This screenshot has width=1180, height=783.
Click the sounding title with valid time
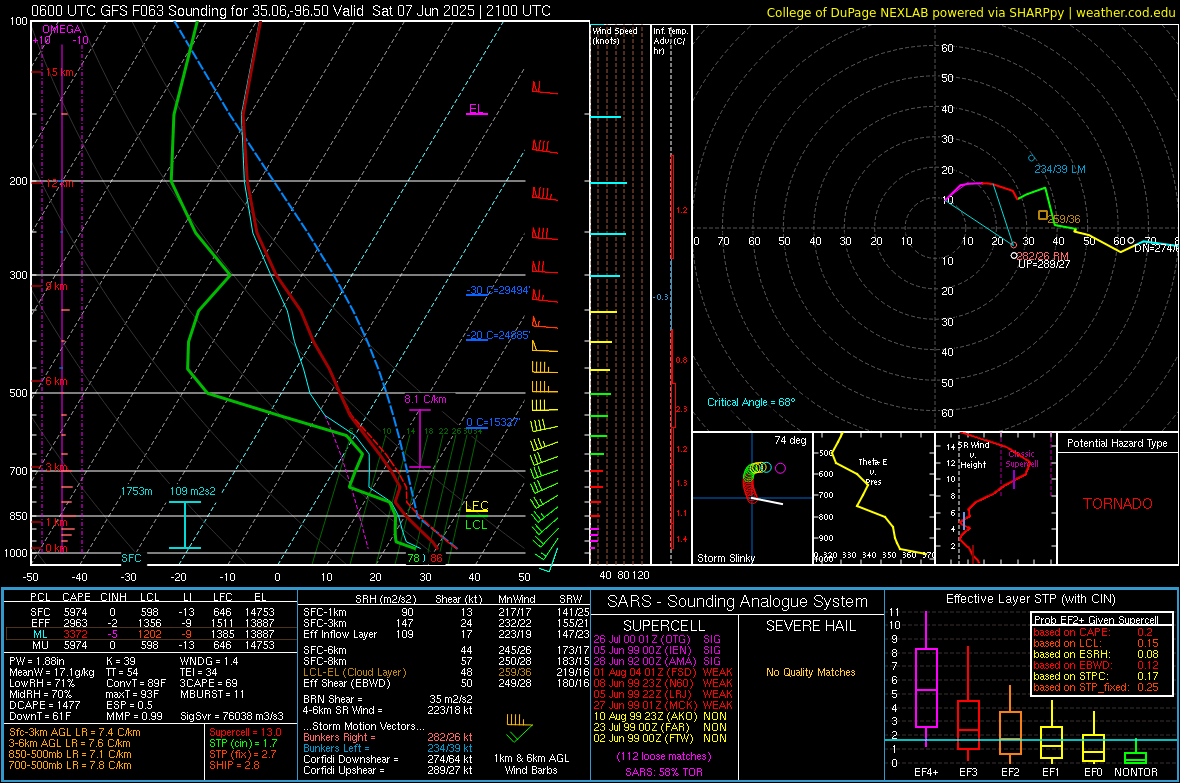290,11
